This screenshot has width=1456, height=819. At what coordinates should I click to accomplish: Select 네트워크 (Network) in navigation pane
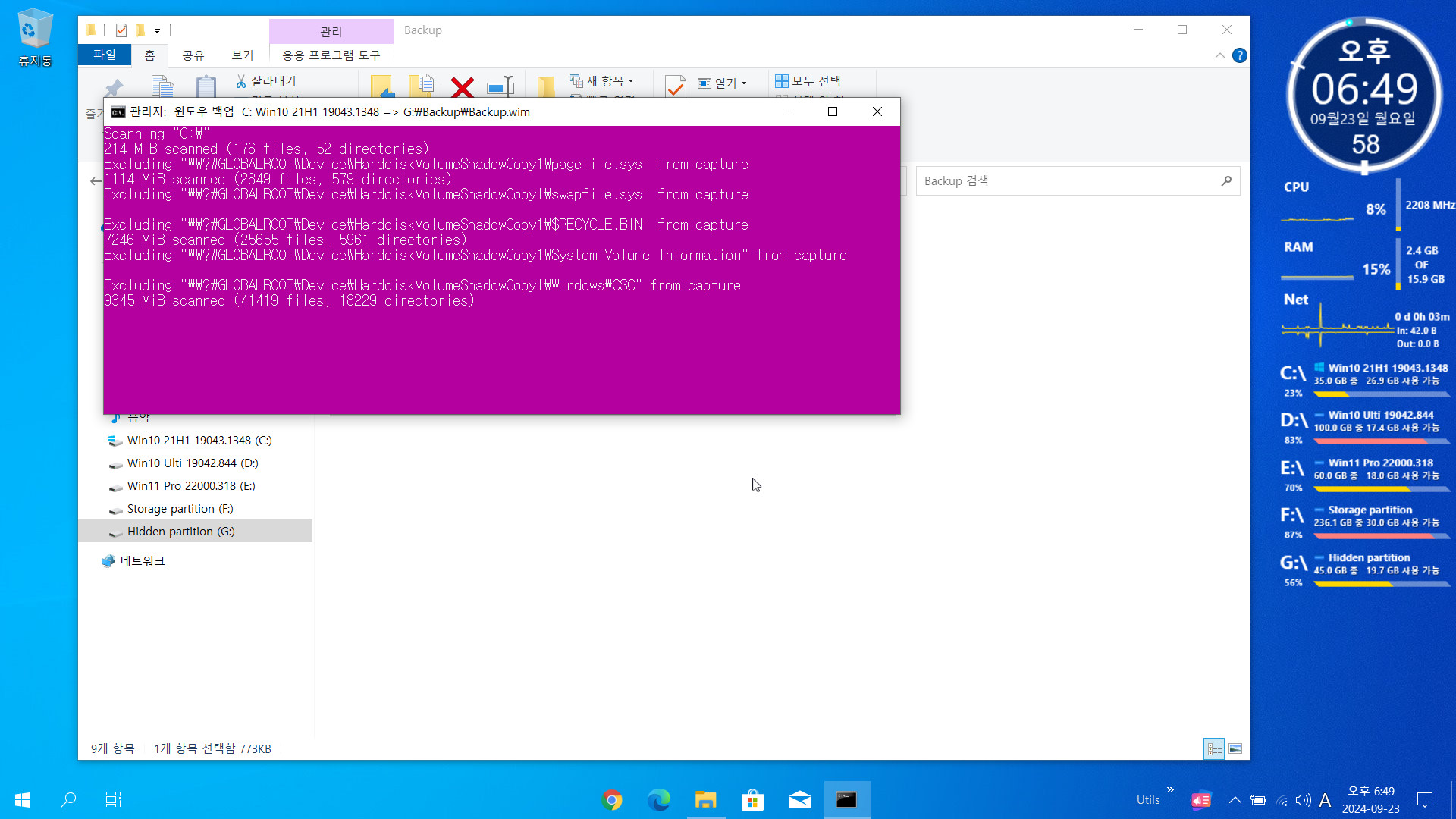[142, 561]
